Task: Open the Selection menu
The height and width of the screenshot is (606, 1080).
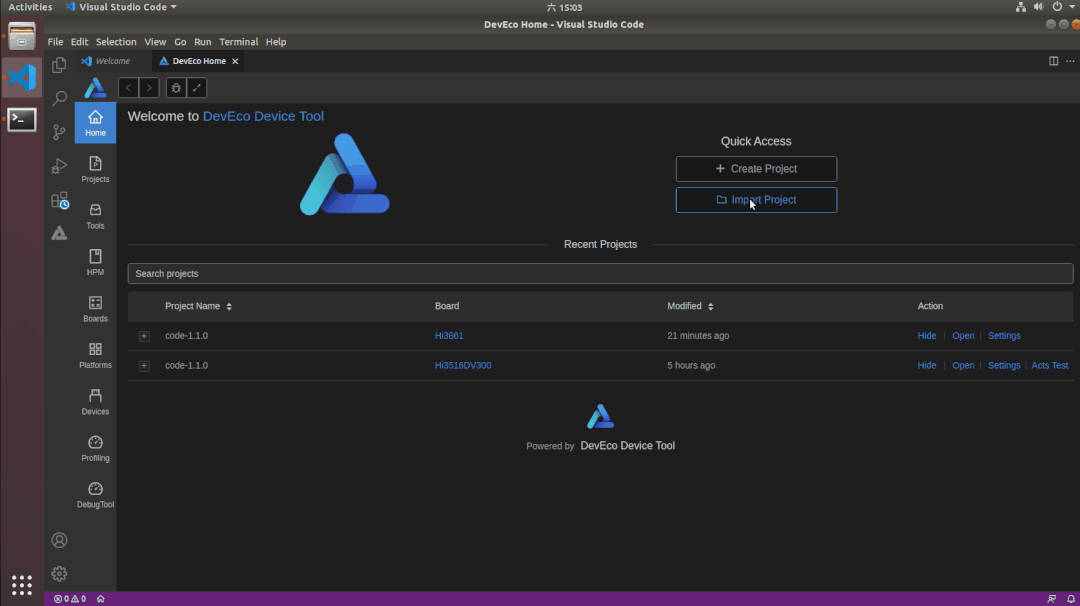Action: pos(116,42)
